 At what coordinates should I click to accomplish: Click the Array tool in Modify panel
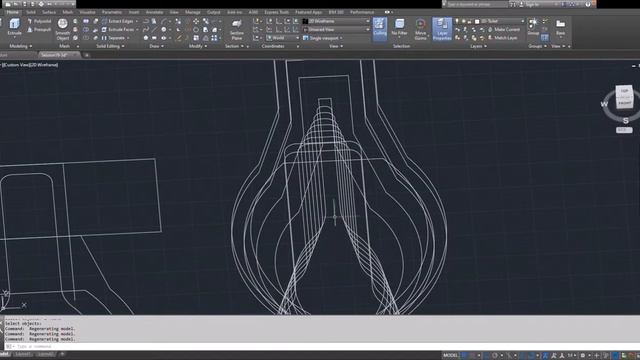[x=214, y=38]
